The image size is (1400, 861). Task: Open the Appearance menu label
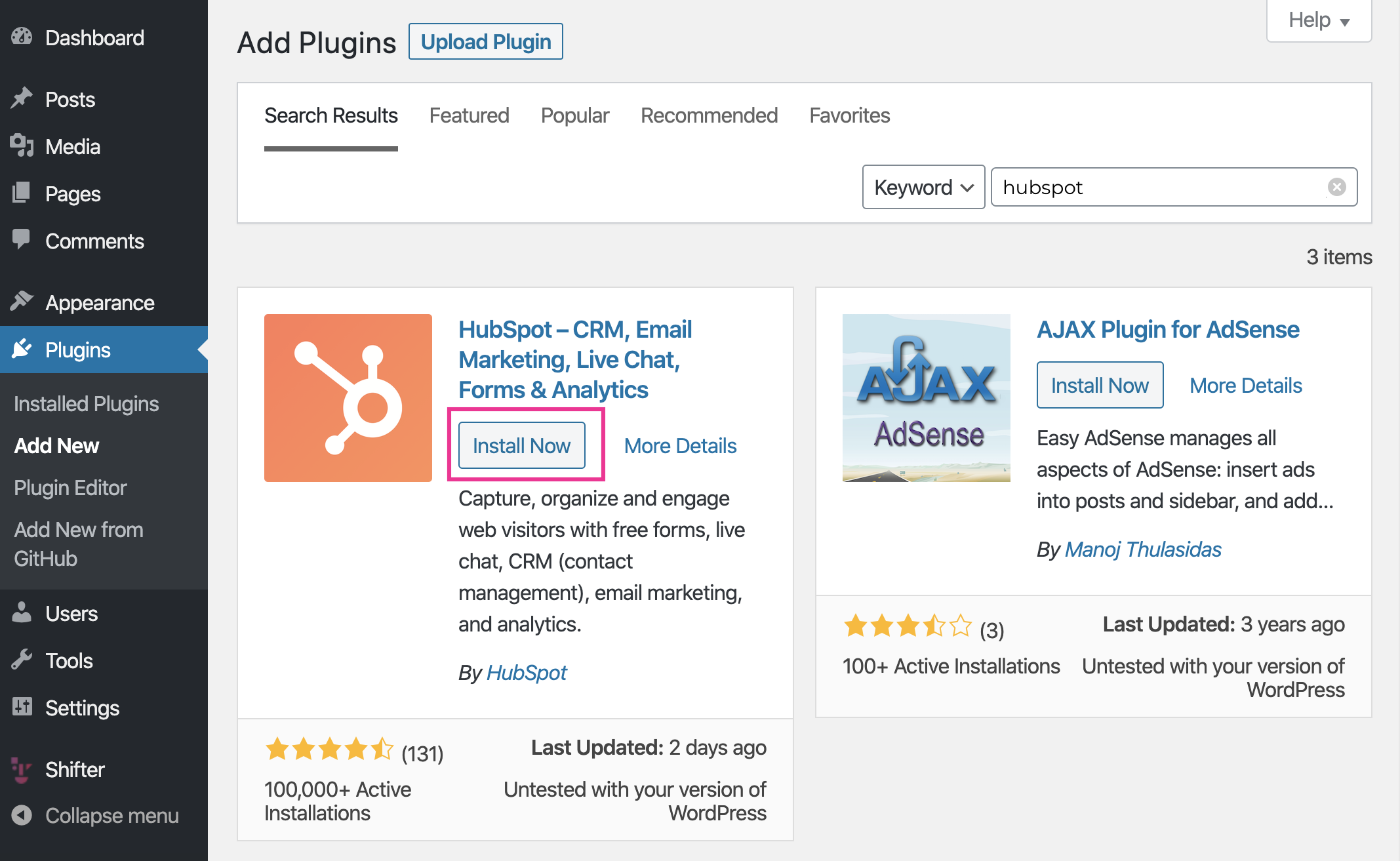click(x=100, y=303)
